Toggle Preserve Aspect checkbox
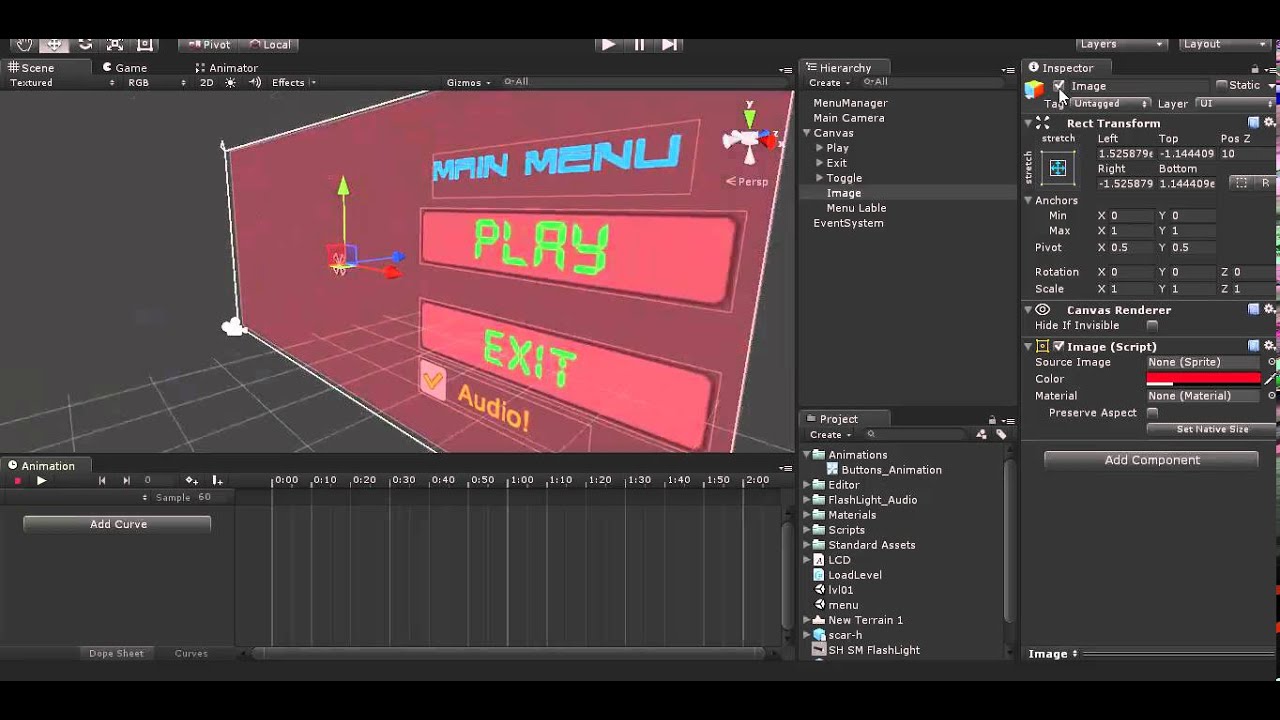Image resolution: width=1280 pixels, height=720 pixels. (1152, 413)
